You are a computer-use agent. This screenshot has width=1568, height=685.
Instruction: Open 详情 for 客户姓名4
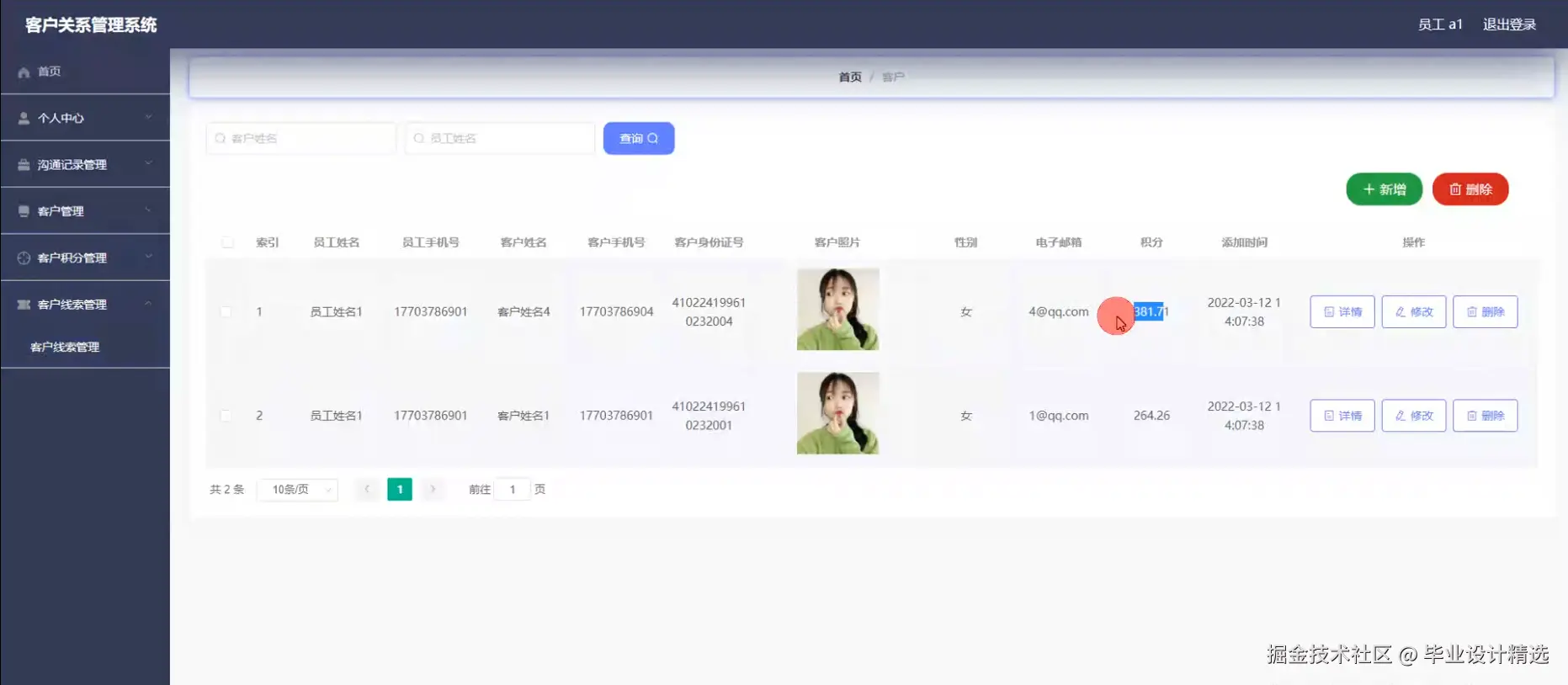(1342, 311)
